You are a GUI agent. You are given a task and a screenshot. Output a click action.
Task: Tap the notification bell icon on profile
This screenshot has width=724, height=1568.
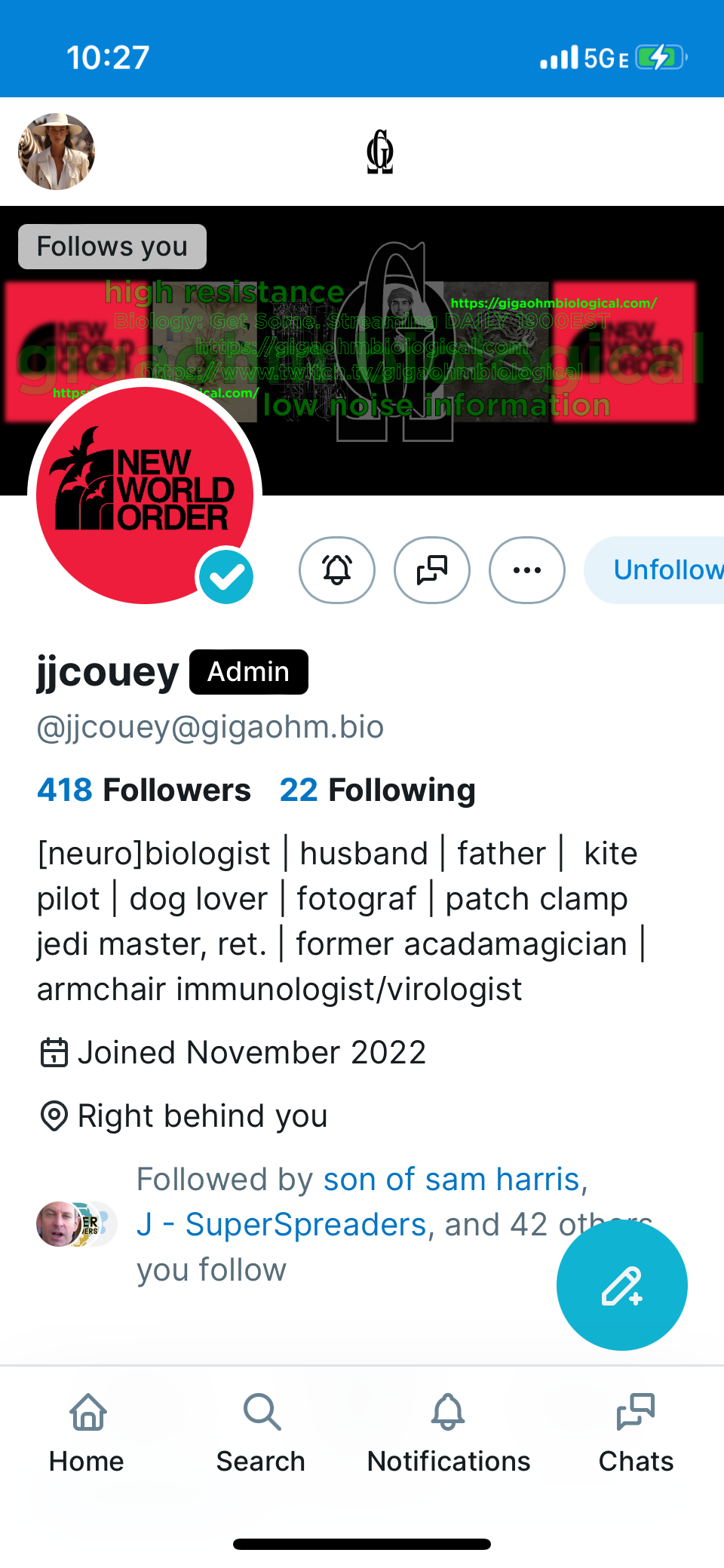coord(337,570)
